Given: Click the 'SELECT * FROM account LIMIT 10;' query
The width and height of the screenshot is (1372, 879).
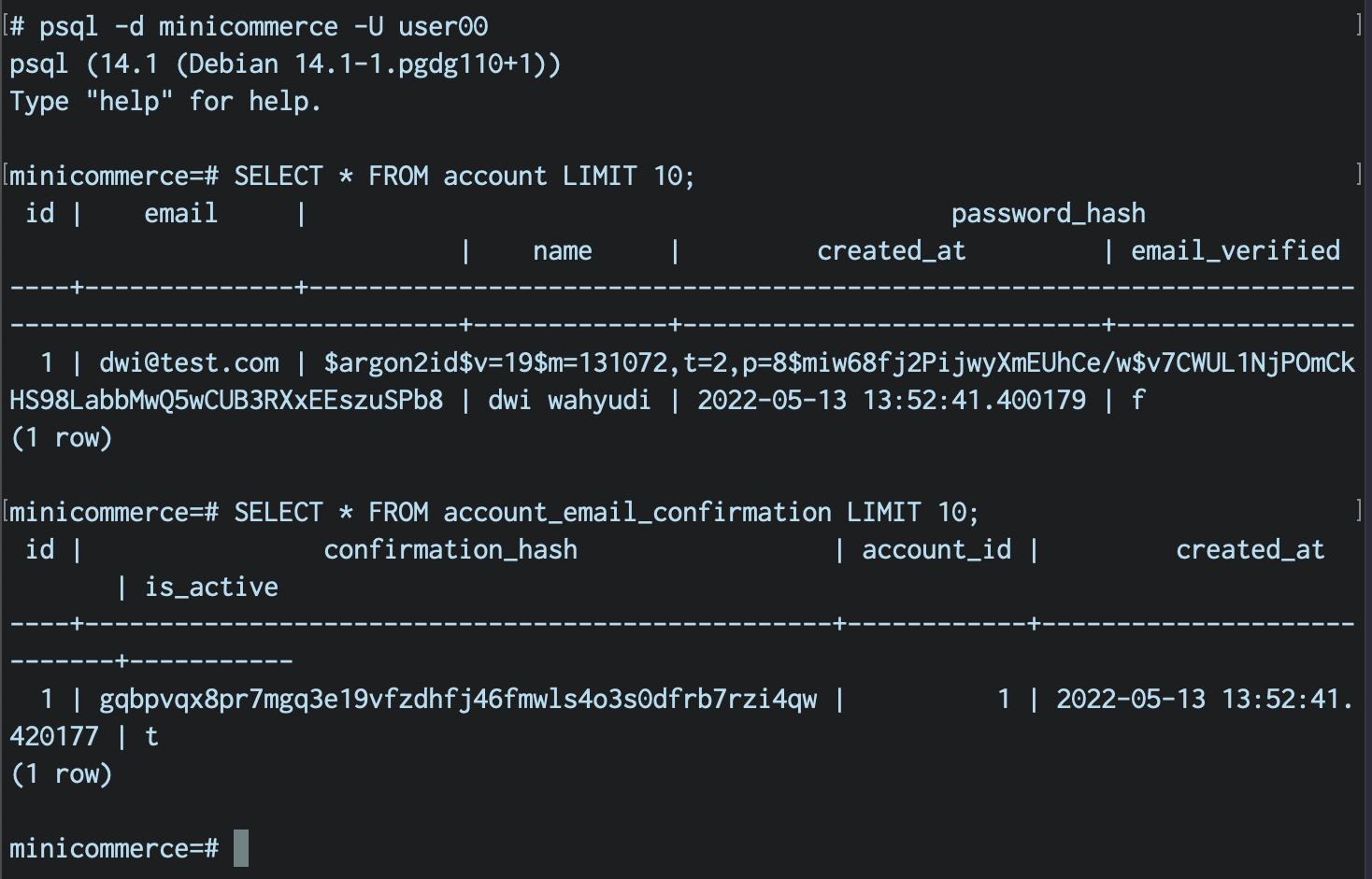Looking at the screenshot, I should (464, 176).
